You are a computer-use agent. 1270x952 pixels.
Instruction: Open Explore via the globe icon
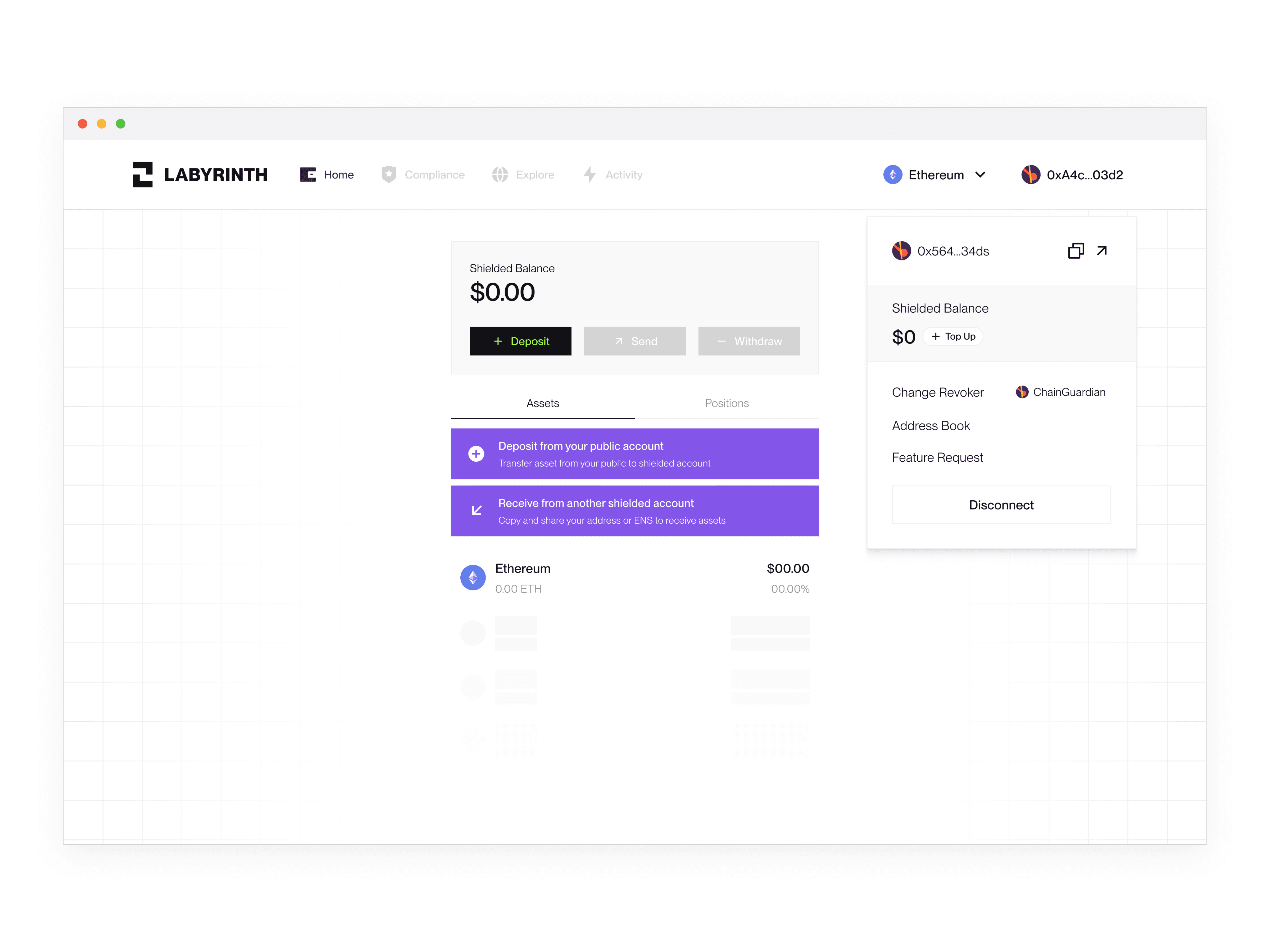point(500,175)
